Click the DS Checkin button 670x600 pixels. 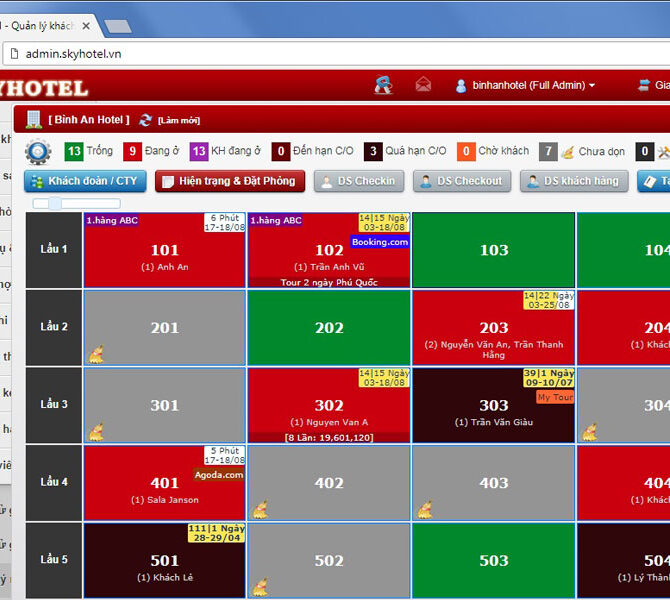click(x=359, y=181)
